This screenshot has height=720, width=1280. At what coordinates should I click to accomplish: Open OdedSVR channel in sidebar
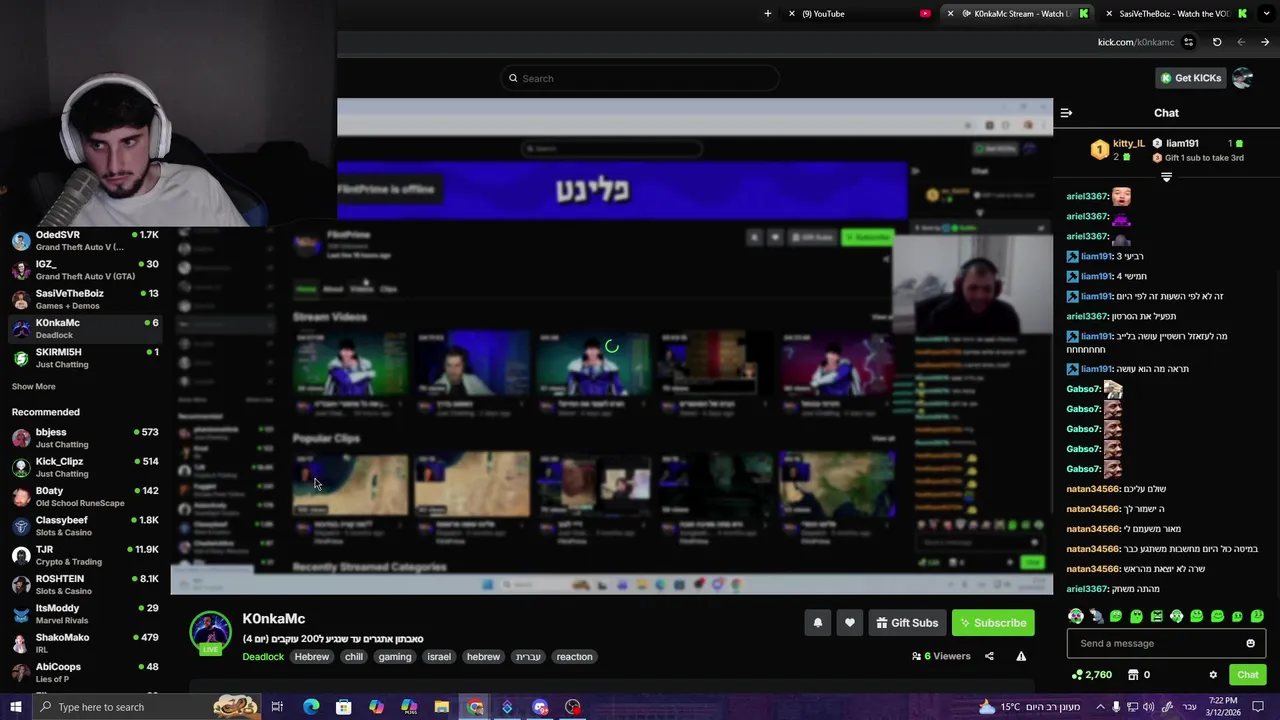[85, 241]
